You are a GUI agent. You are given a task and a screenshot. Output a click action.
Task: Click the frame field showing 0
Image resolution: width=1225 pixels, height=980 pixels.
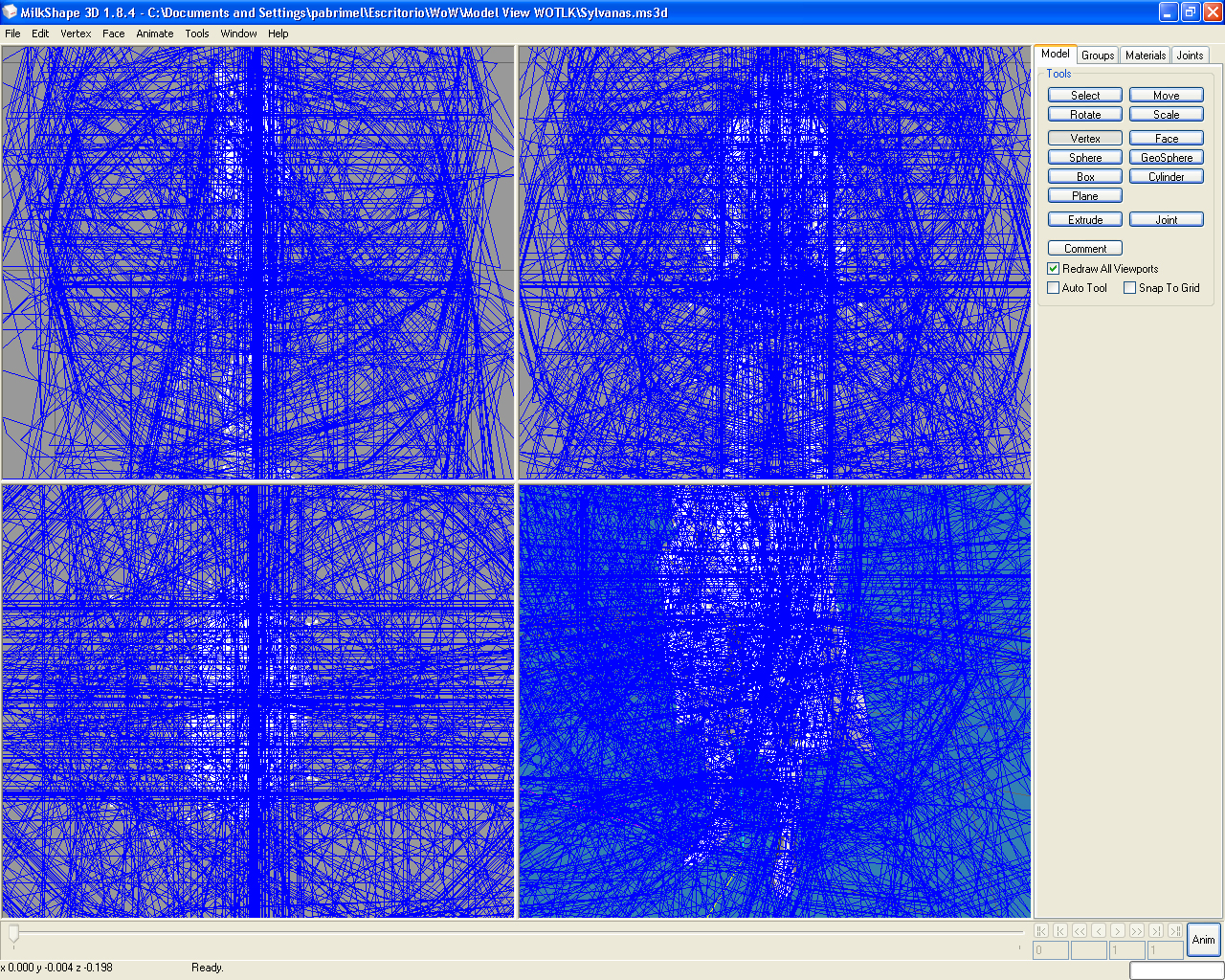tap(1051, 950)
